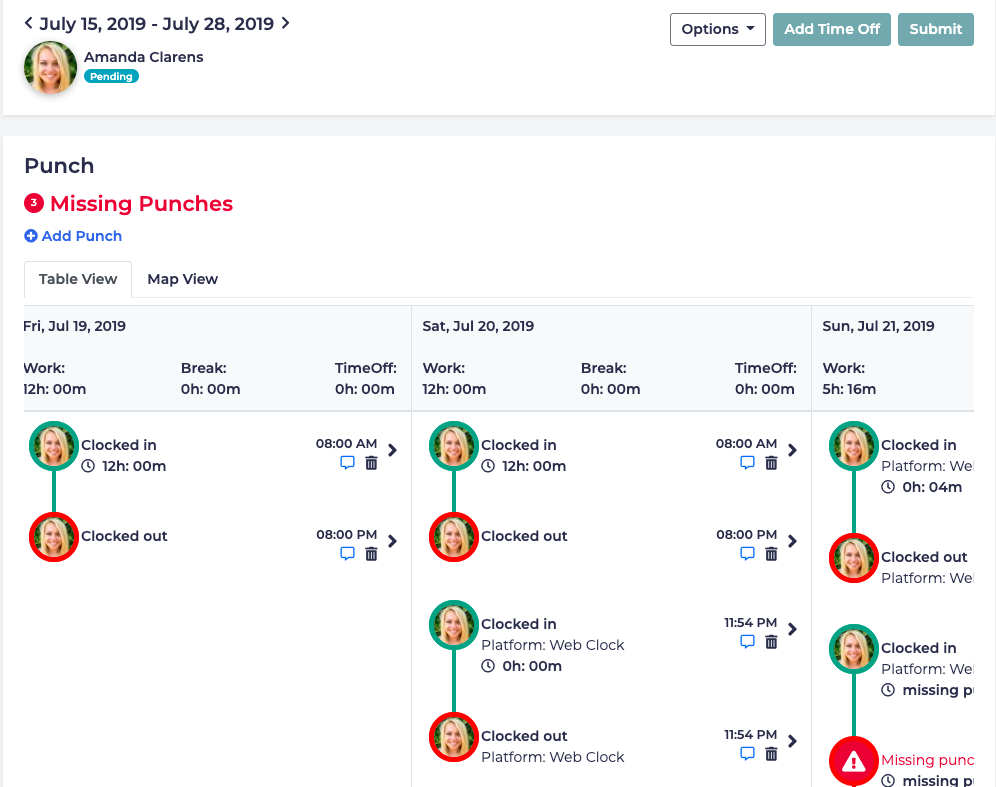The image size is (996, 787).
Task: Click the Add Time Off button
Action: [x=831, y=29]
